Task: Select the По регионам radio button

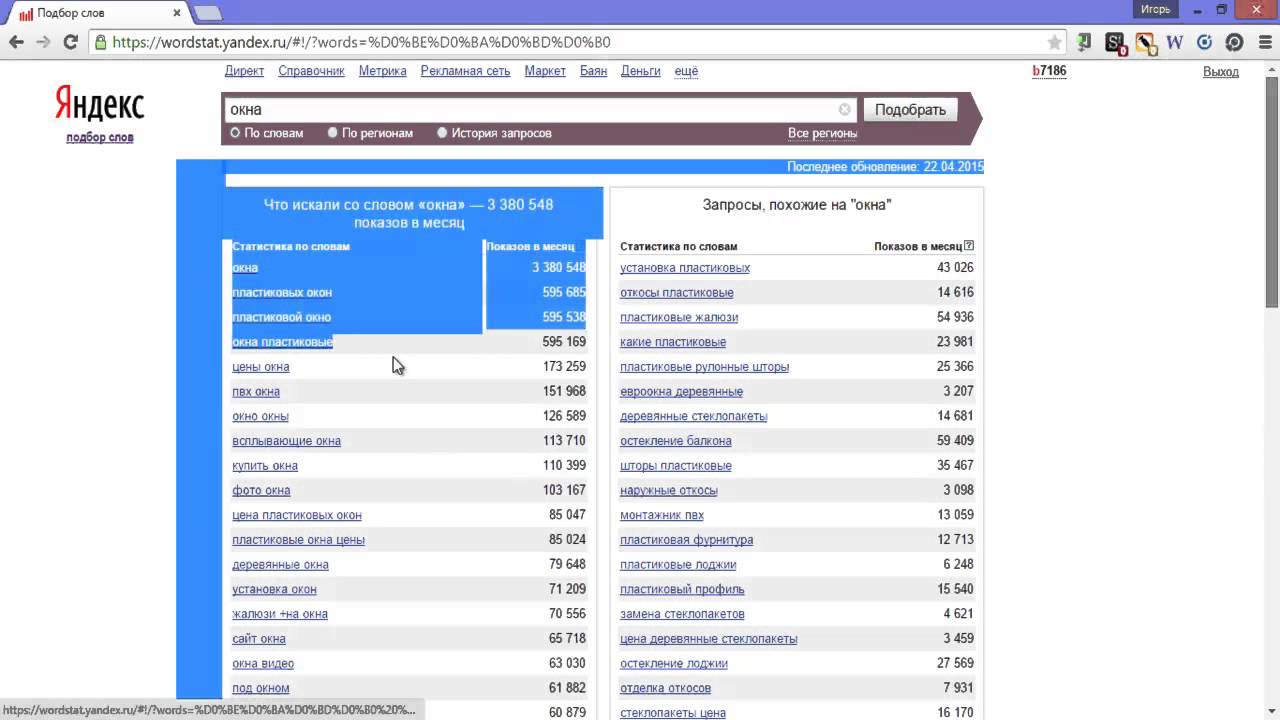Action: pos(332,132)
